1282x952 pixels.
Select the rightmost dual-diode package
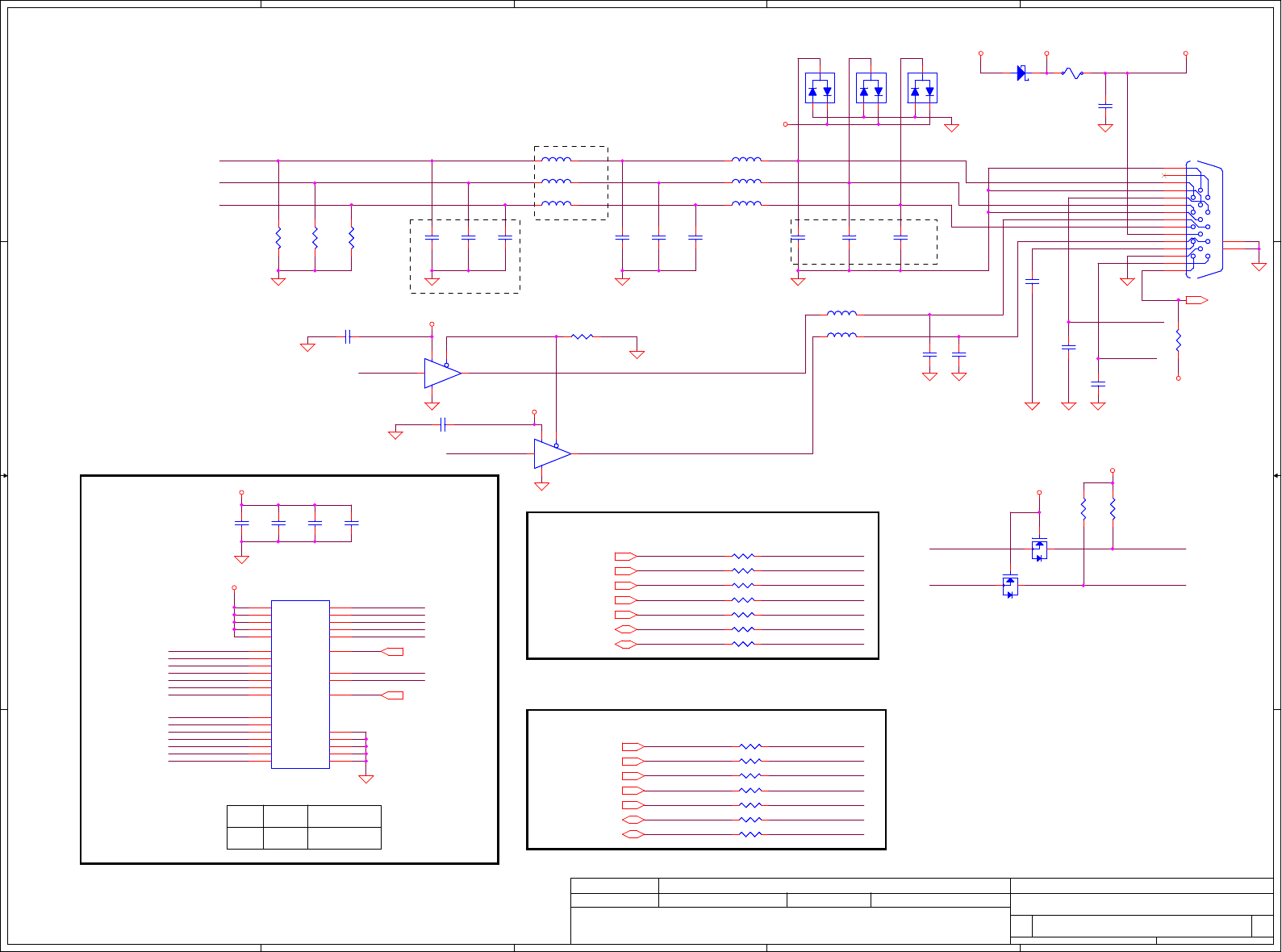tap(922, 88)
